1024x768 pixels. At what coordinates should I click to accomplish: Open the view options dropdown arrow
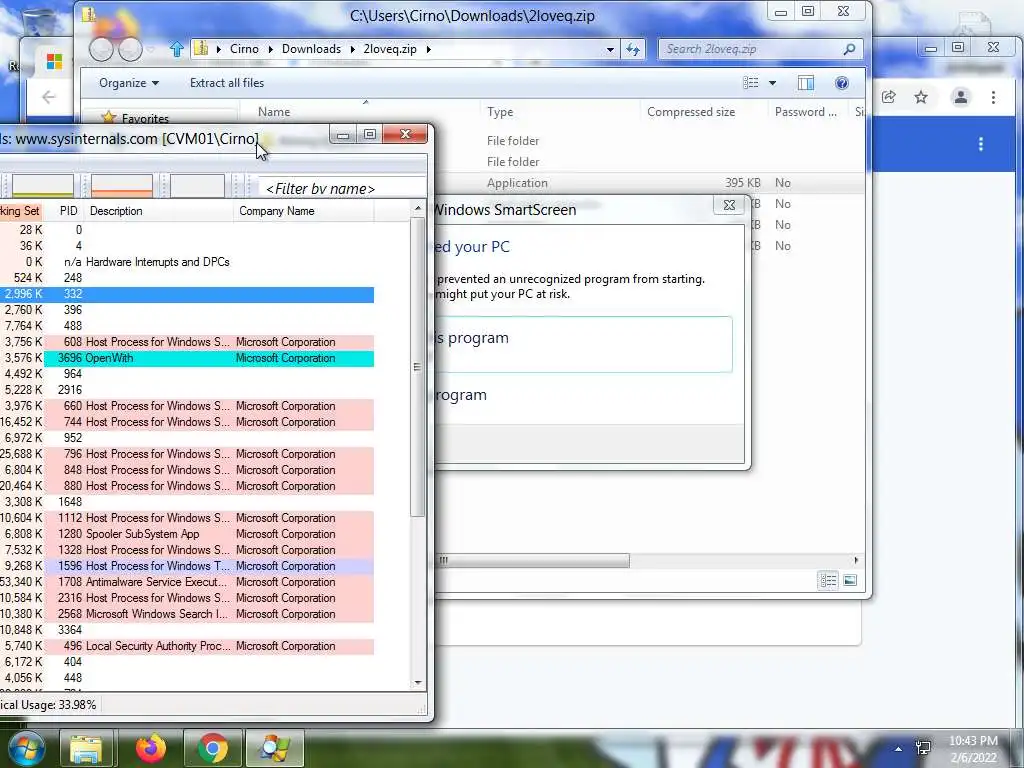773,83
